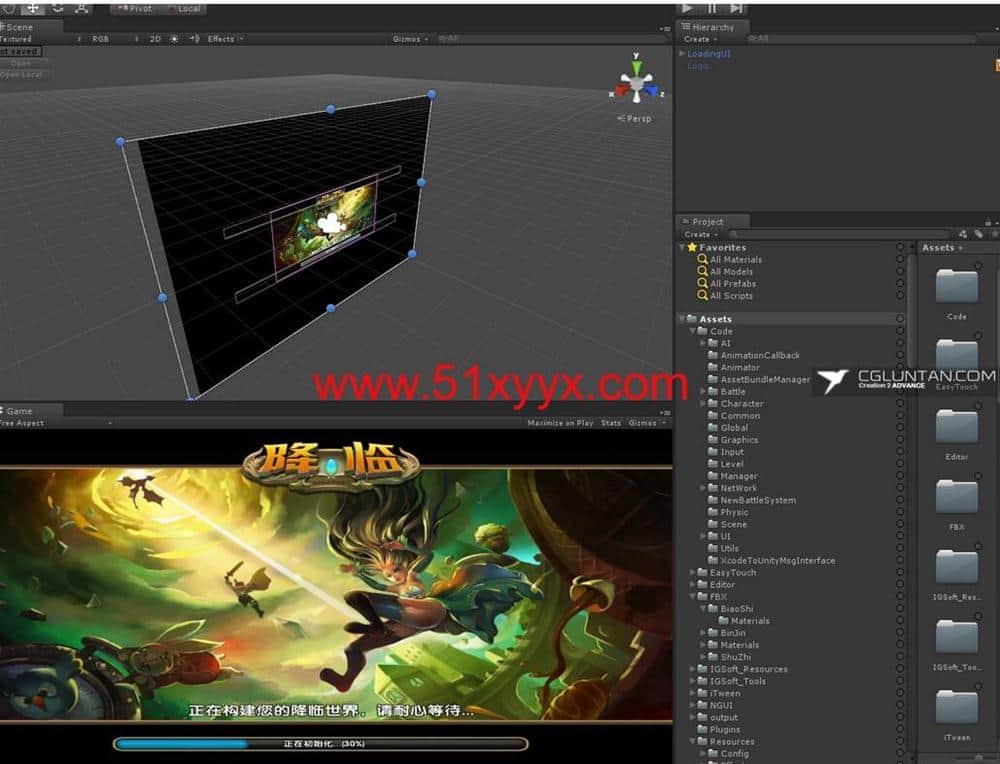
Task: Toggle Local handle rotation mode
Action: [x=184, y=9]
